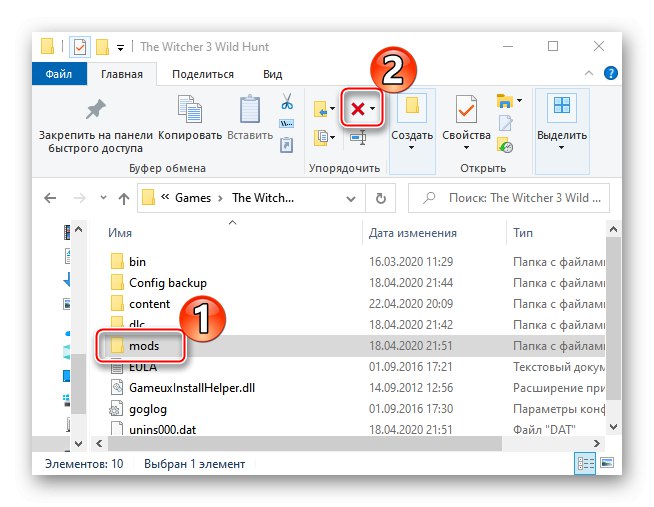Click the Cut scissors icon
This screenshot has height=507, width=654.
click(287, 101)
